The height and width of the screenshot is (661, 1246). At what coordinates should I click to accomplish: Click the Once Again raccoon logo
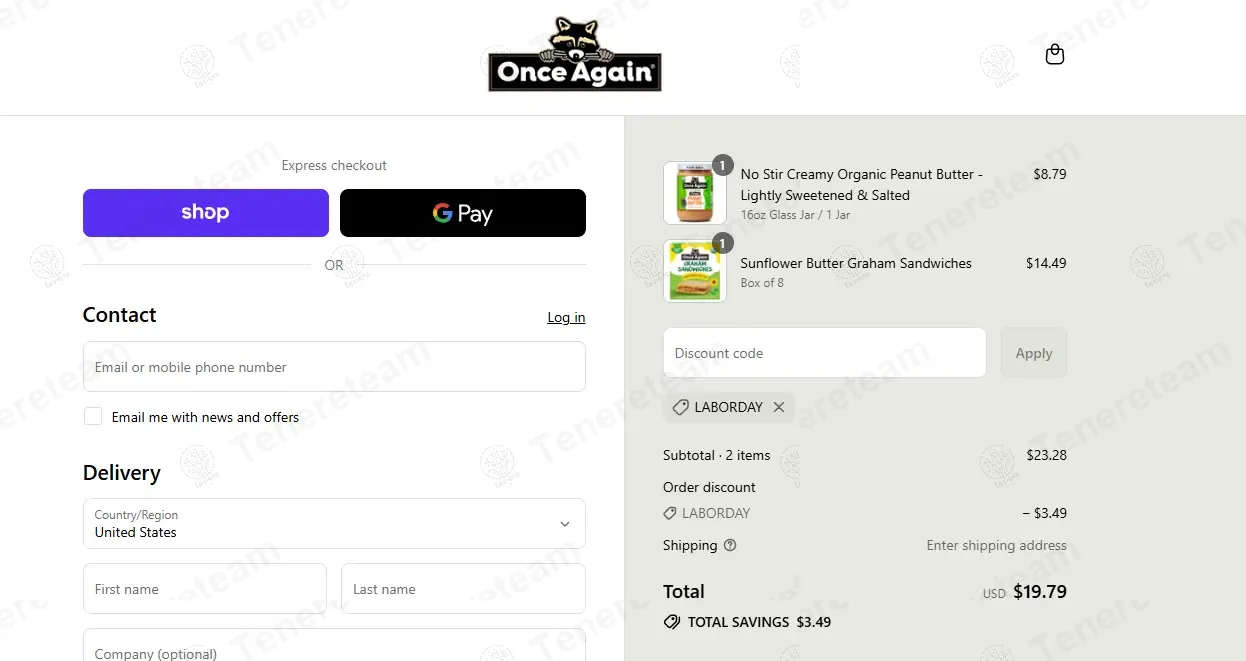pyautogui.click(x=575, y=54)
